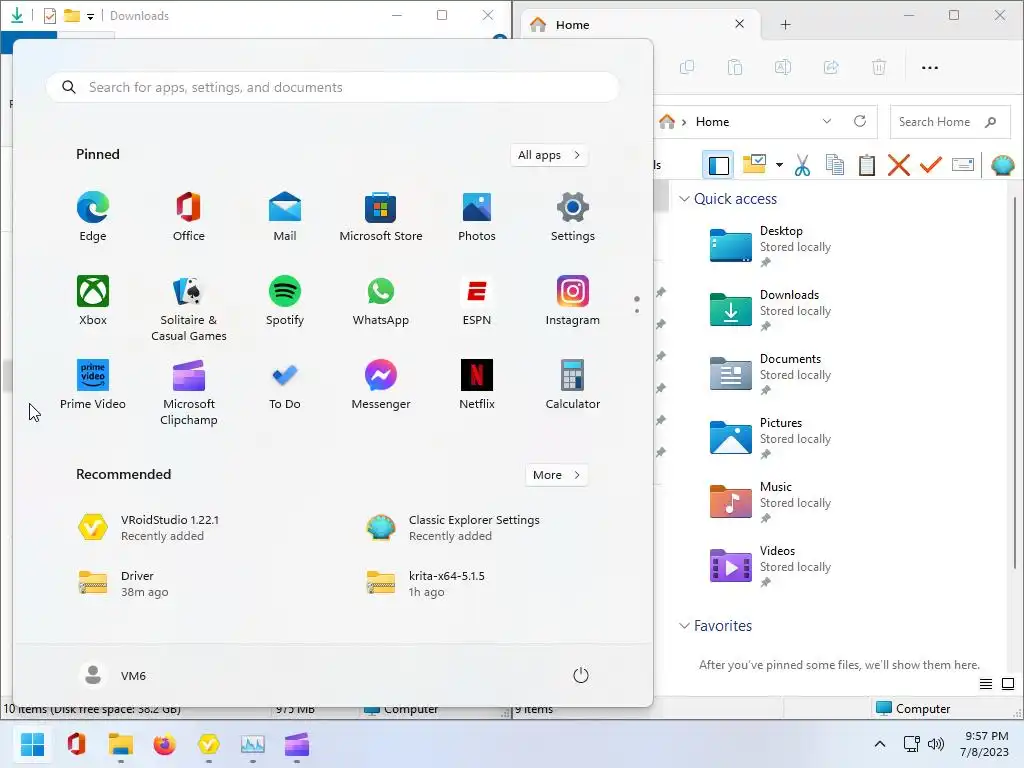Image resolution: width=1024 pixels, height=768 pixels.
Task: Open the Music folder in Quick access
Action: [x=771, y=502]
